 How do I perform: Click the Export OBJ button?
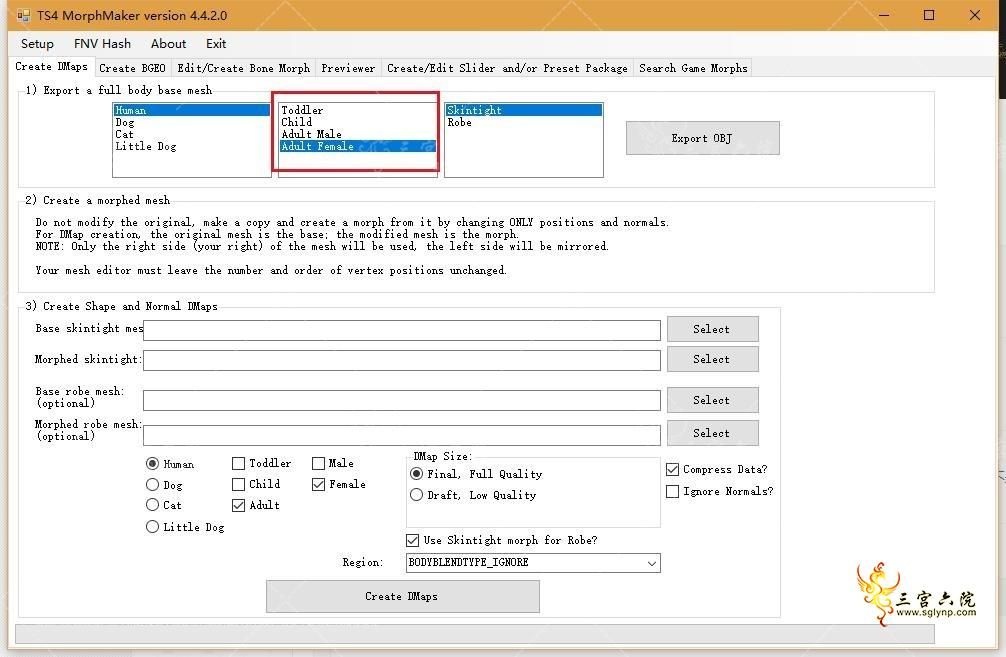[x=703, y=138]
